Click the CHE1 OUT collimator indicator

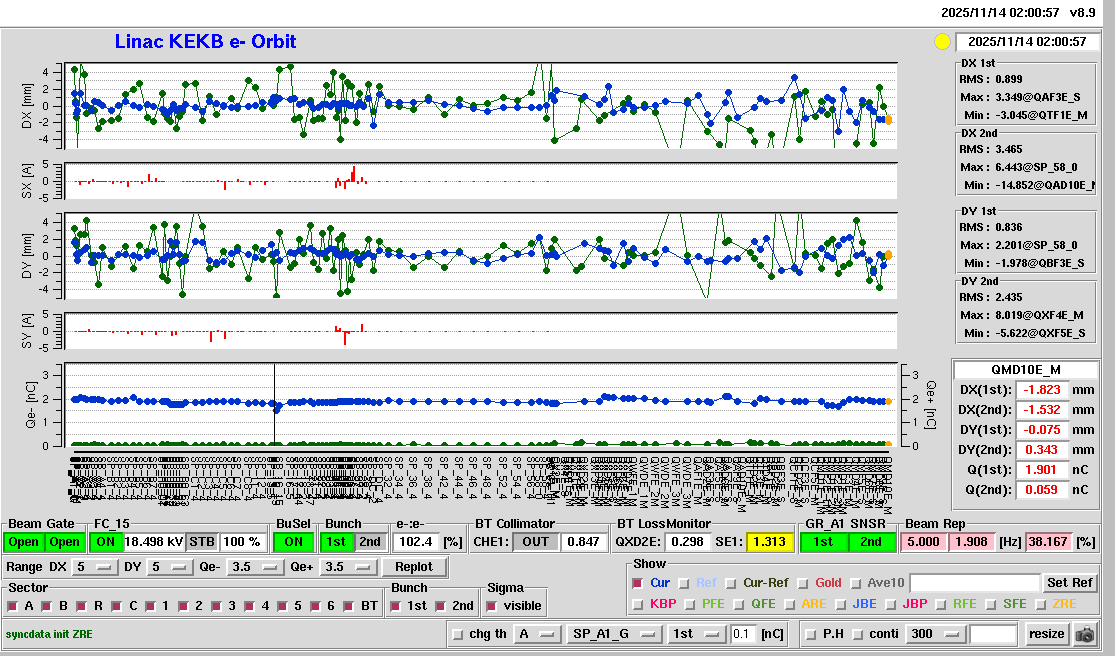(535, 542)
